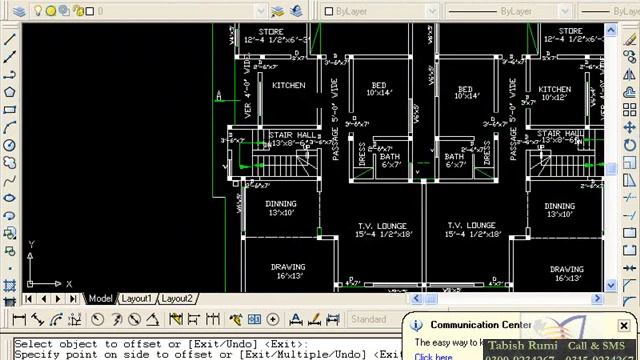Select the Ellipse tool

coord(9,198)
